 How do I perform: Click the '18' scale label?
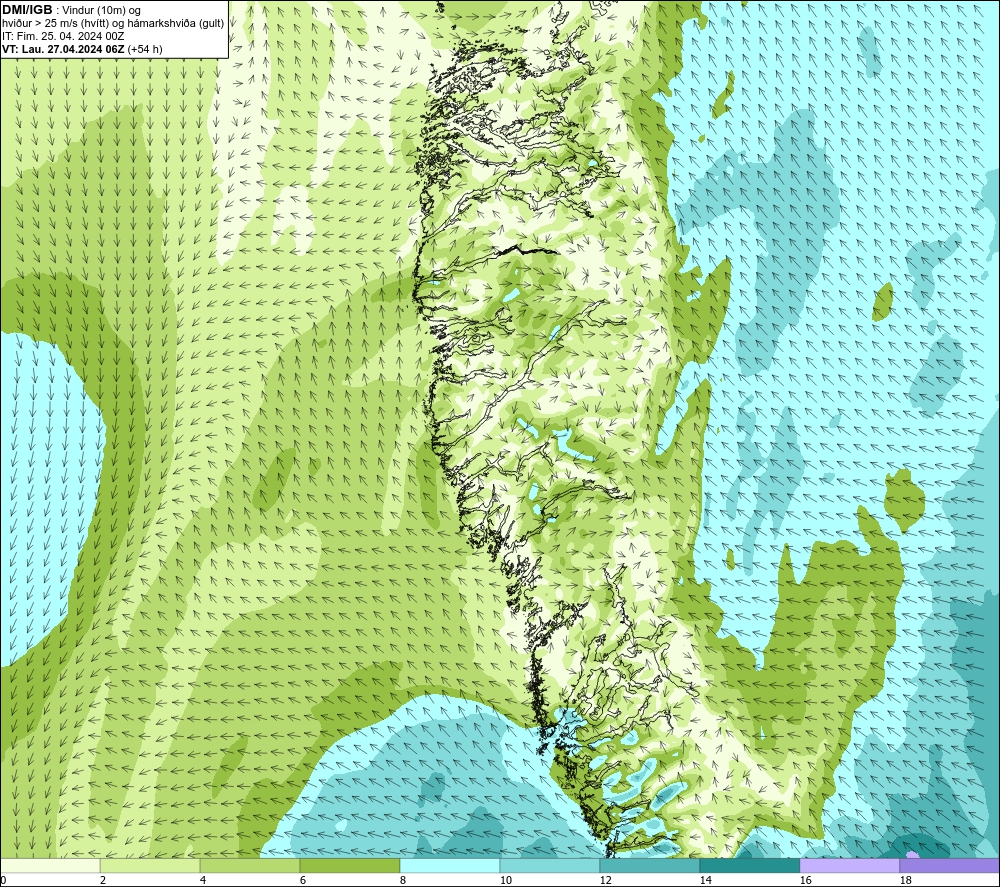pos(905,881)
